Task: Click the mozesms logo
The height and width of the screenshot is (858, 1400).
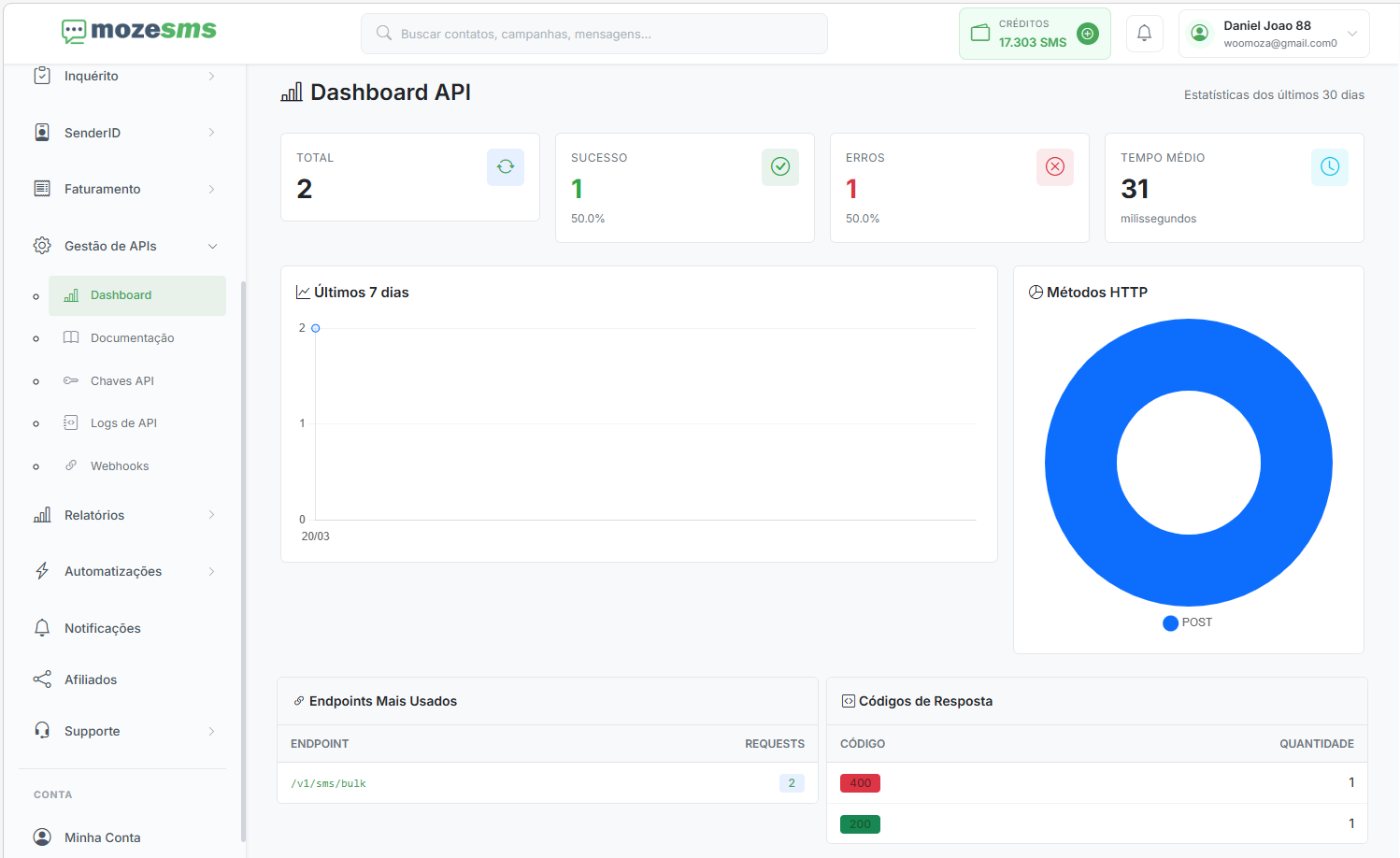Action: (139, 31)
